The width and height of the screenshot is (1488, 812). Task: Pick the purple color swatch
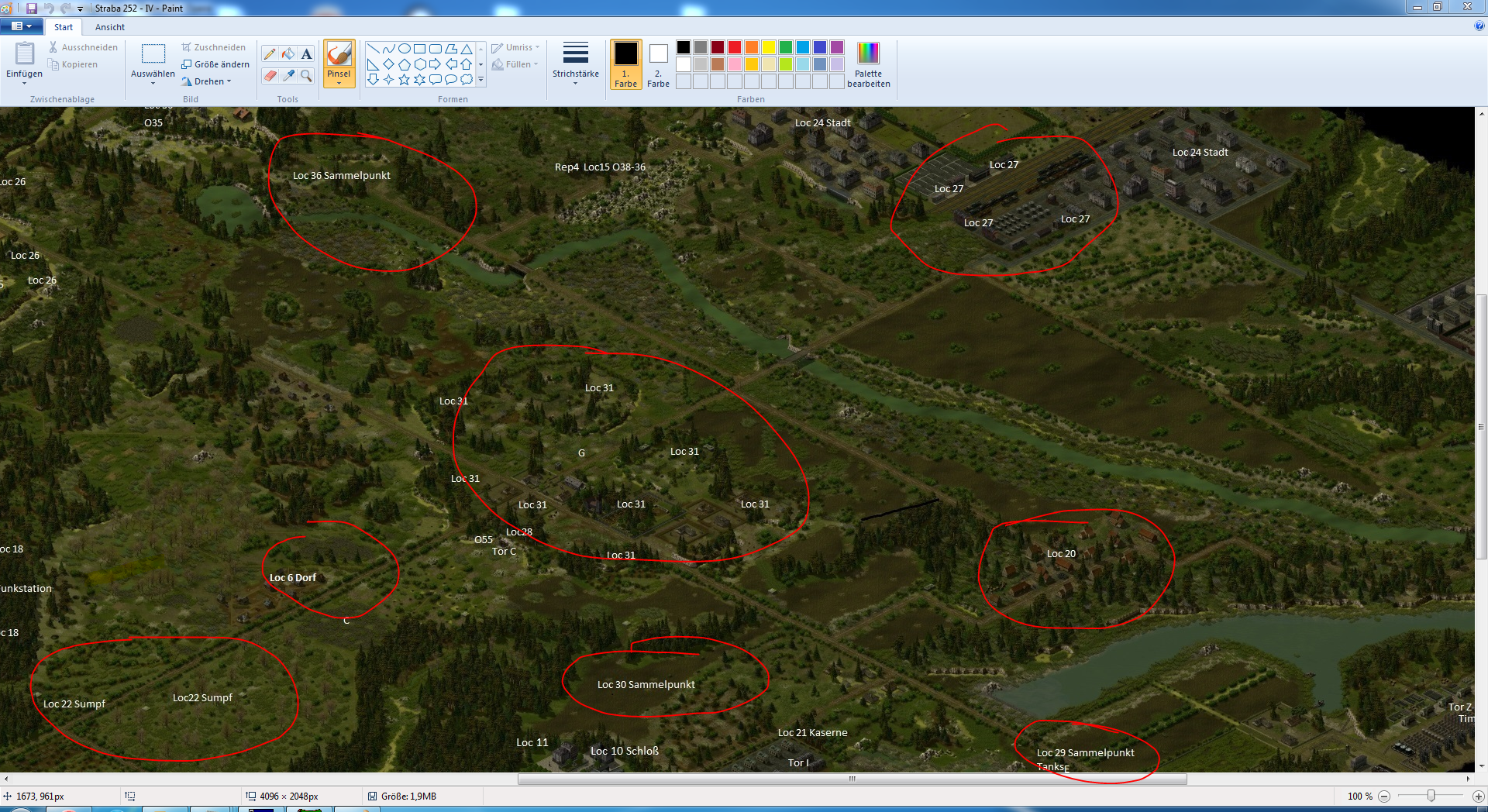(837, 47)
